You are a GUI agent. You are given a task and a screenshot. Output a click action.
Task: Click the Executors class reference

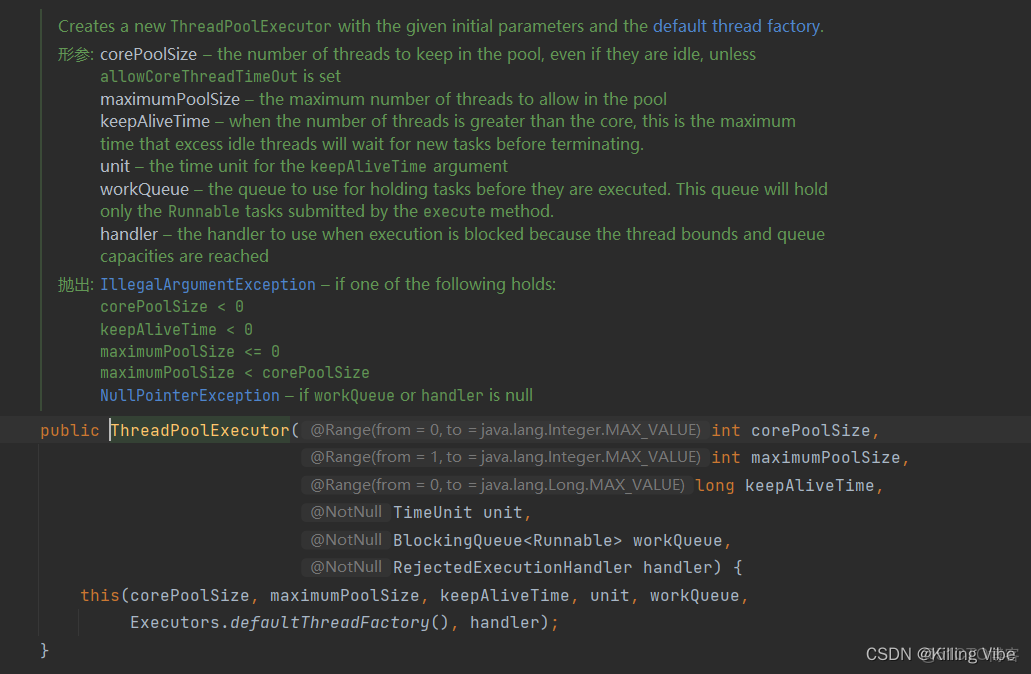pyautogui.click(x=175, y=623)
